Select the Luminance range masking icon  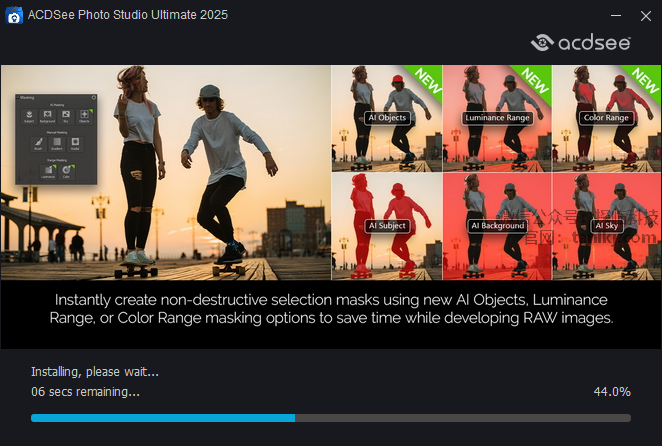48,171
